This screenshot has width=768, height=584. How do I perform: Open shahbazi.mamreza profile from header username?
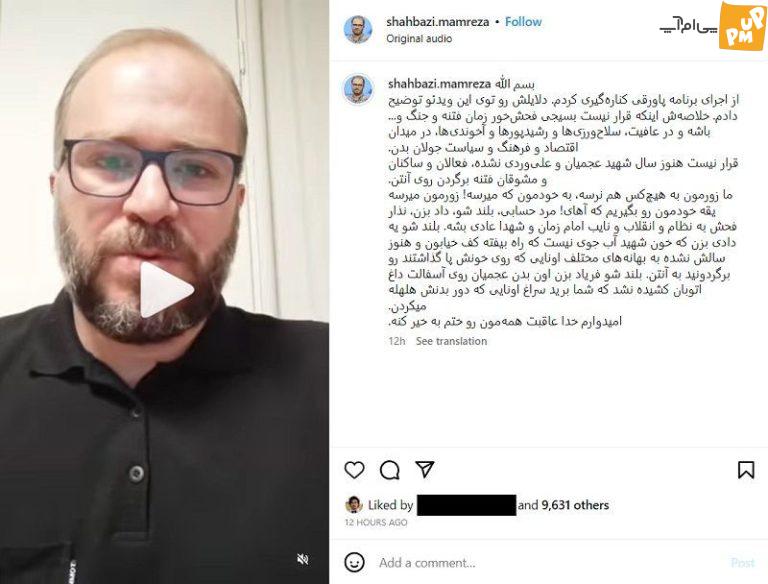click(437, 22)
